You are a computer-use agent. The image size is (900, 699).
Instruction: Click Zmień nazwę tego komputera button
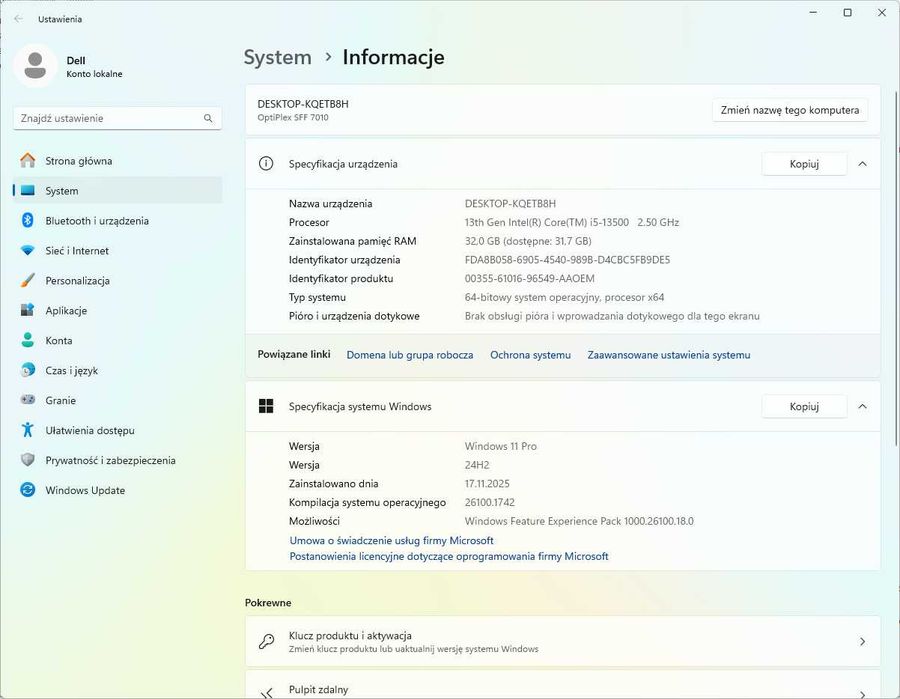coord(789,110)
